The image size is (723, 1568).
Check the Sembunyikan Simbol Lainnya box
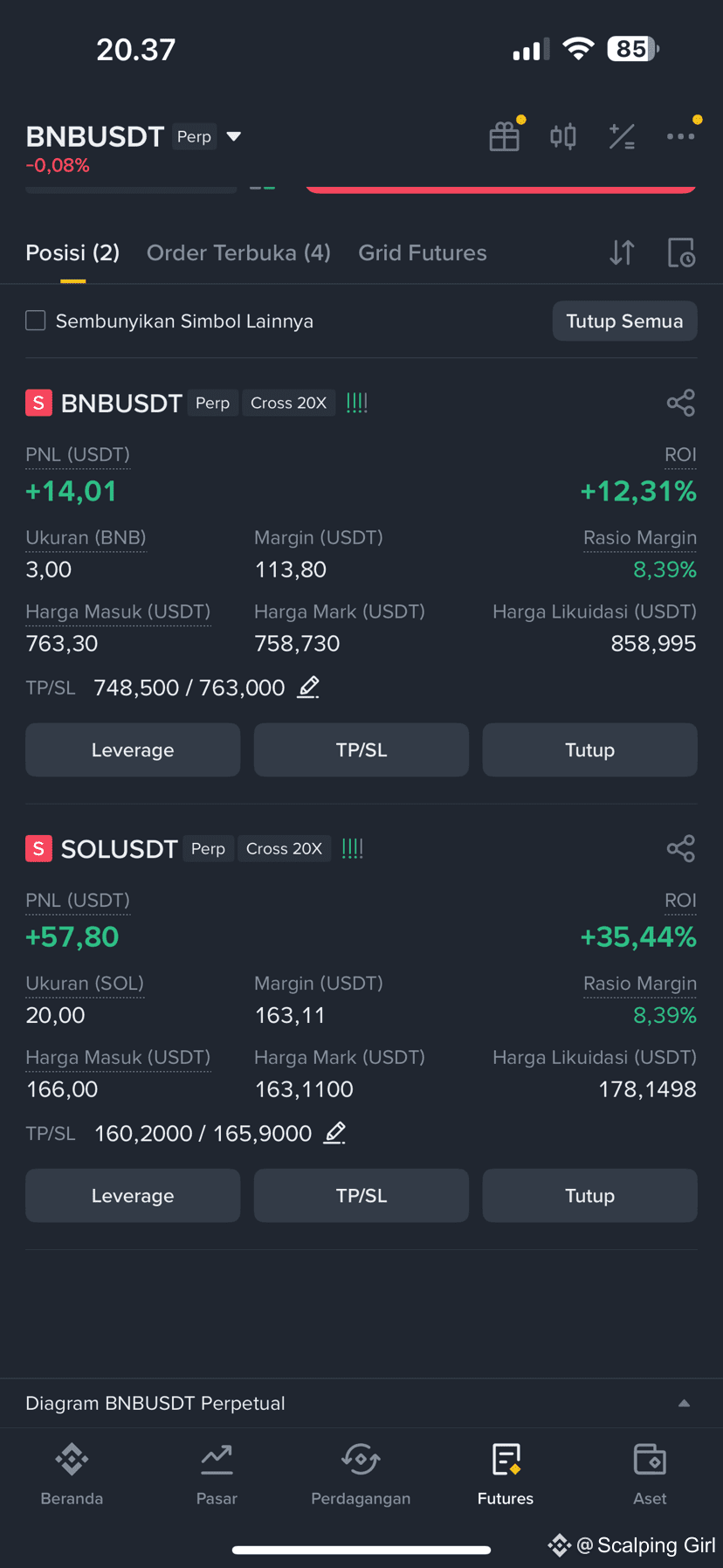(x=36, y=321)
